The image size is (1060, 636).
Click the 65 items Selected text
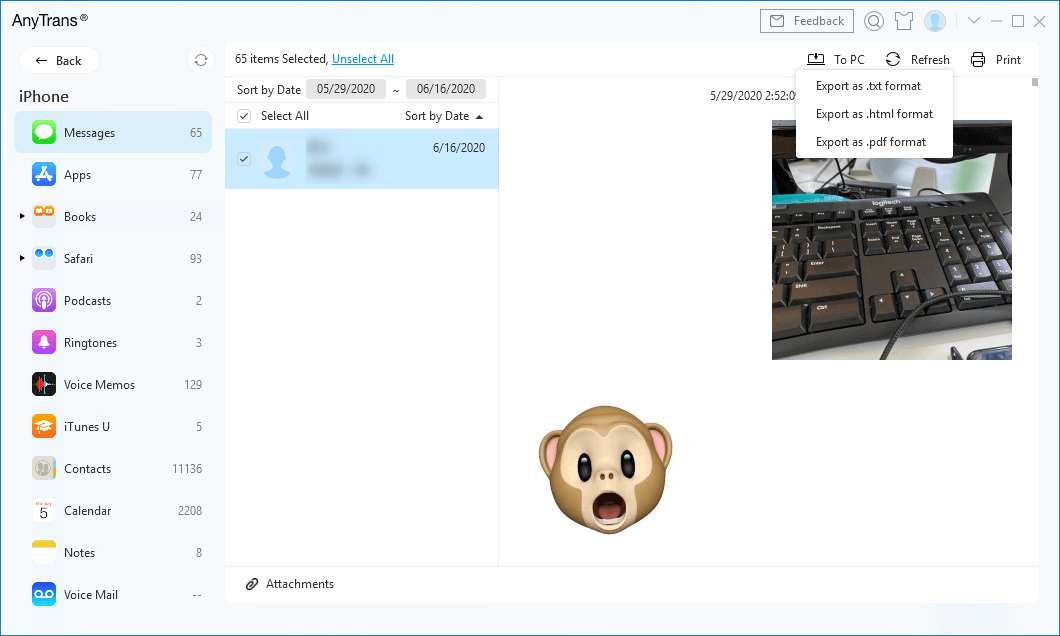coord(281,59)
